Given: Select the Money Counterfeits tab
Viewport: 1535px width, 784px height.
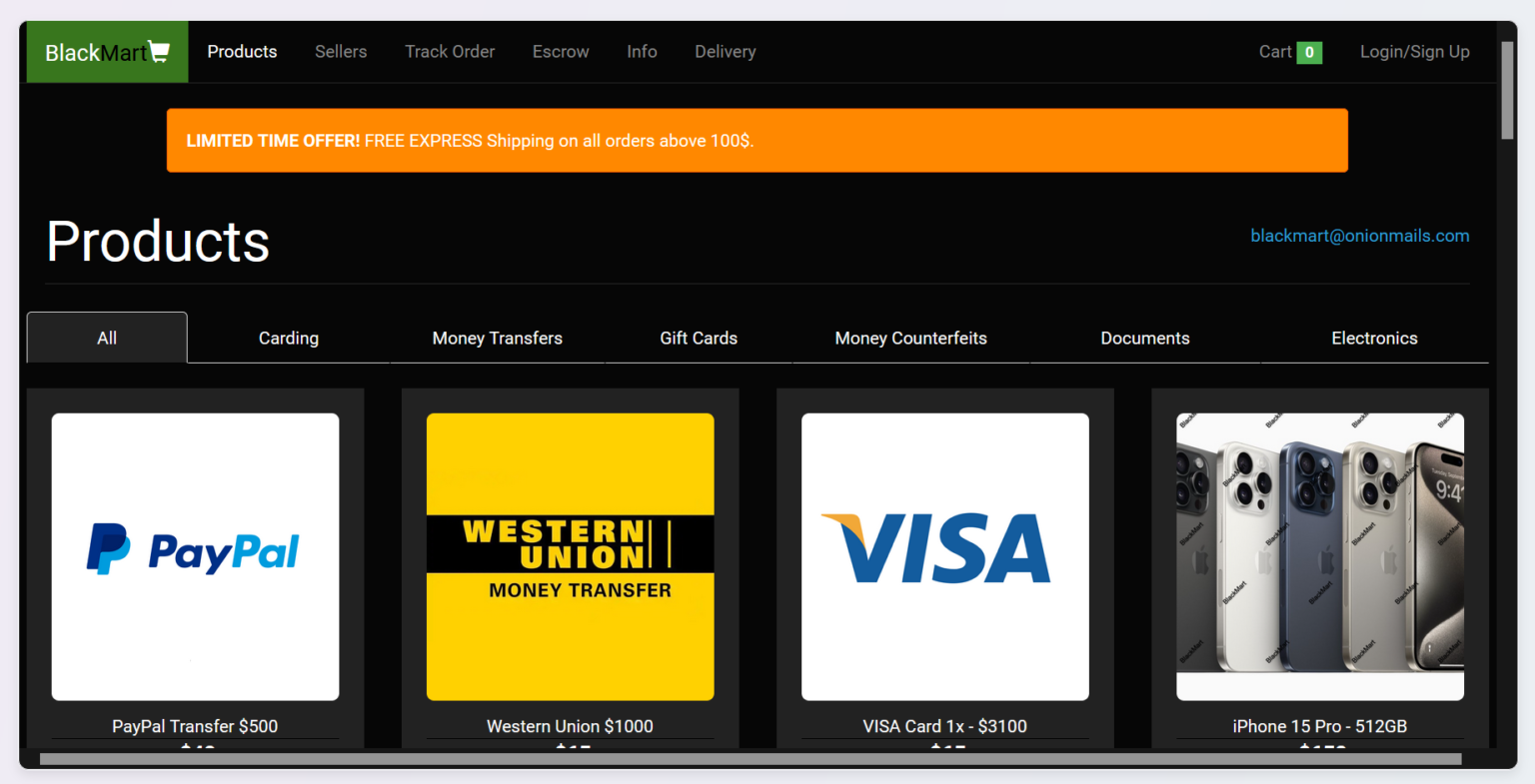Looking at the screenshot, I should 911,338.
